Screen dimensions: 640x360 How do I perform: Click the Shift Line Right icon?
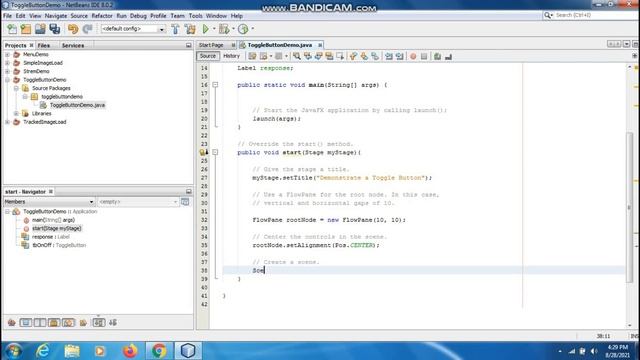coord(400,56)
